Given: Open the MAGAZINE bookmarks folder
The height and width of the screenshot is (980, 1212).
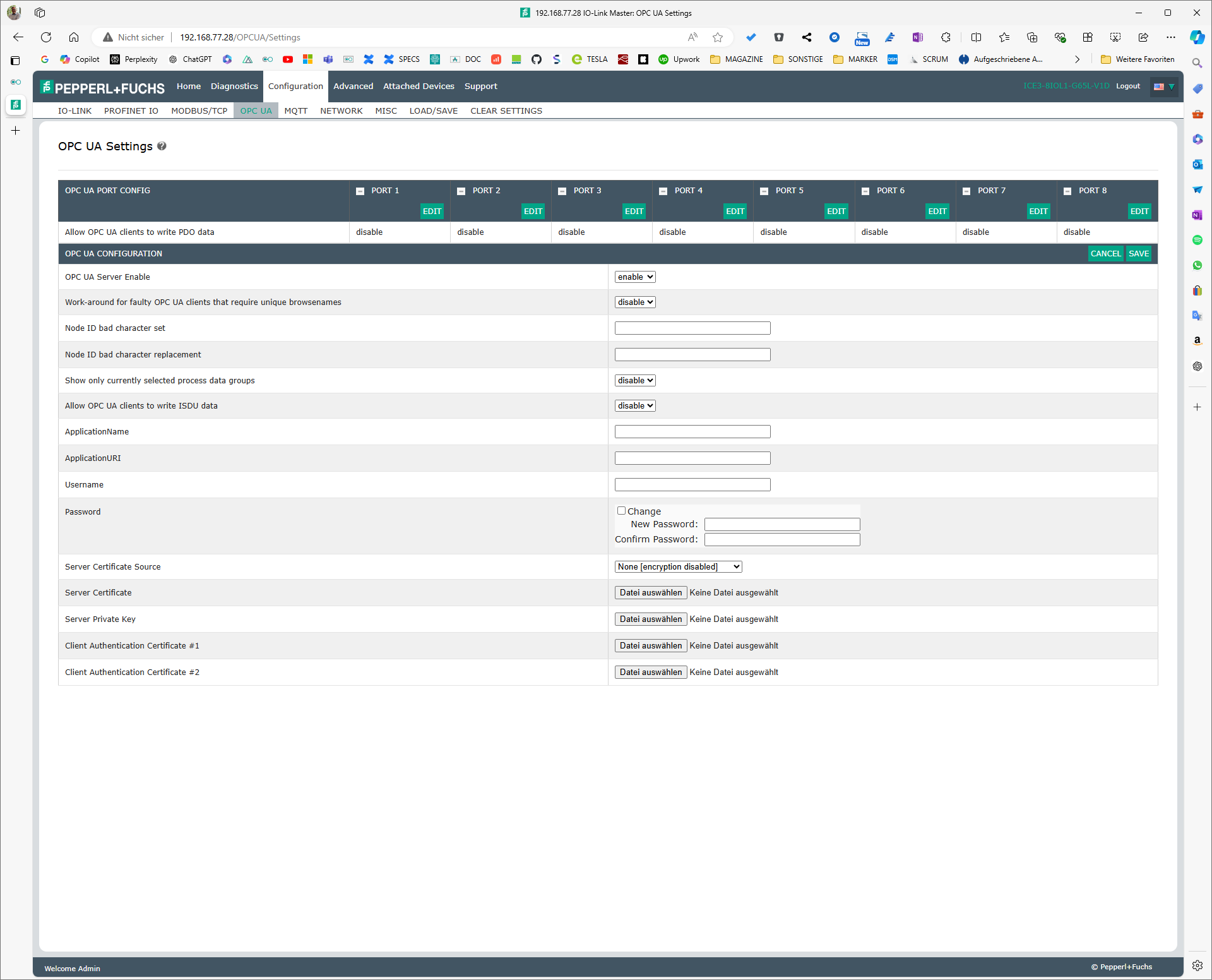Looking at the screenshot, I should click(x=737, y=59).
